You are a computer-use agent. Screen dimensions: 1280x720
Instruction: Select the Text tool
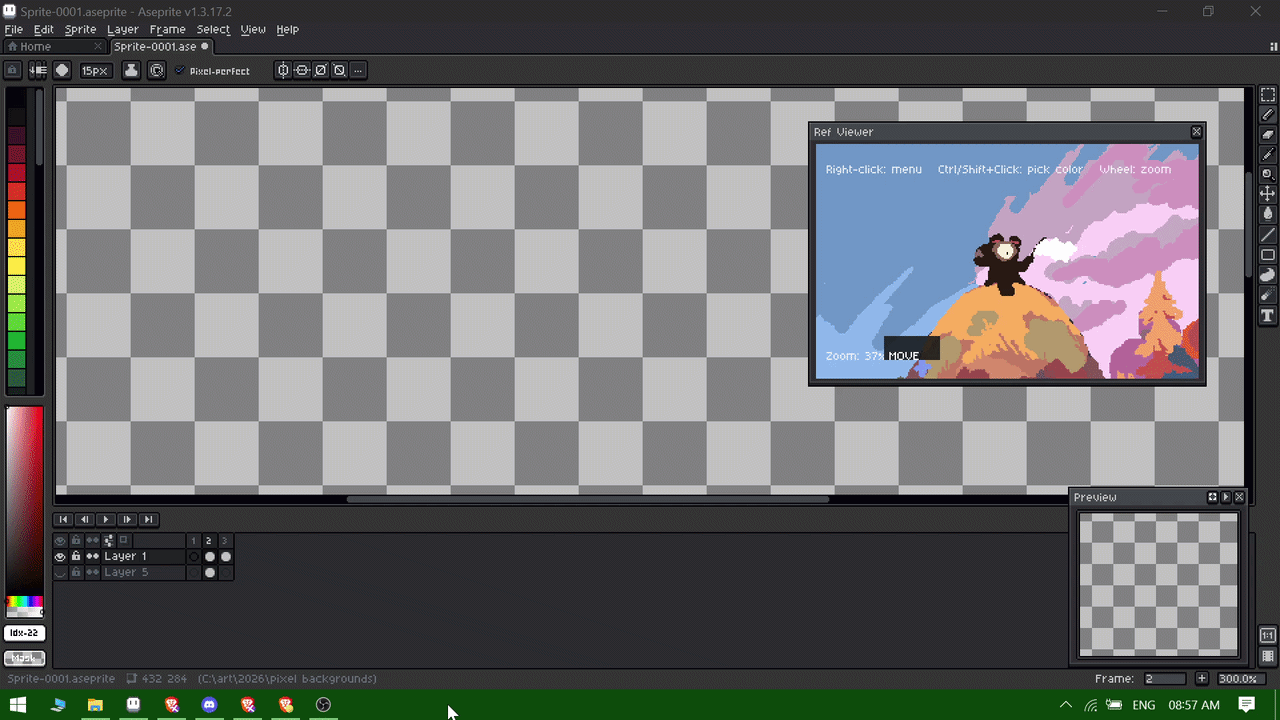tap(1267, 316)
